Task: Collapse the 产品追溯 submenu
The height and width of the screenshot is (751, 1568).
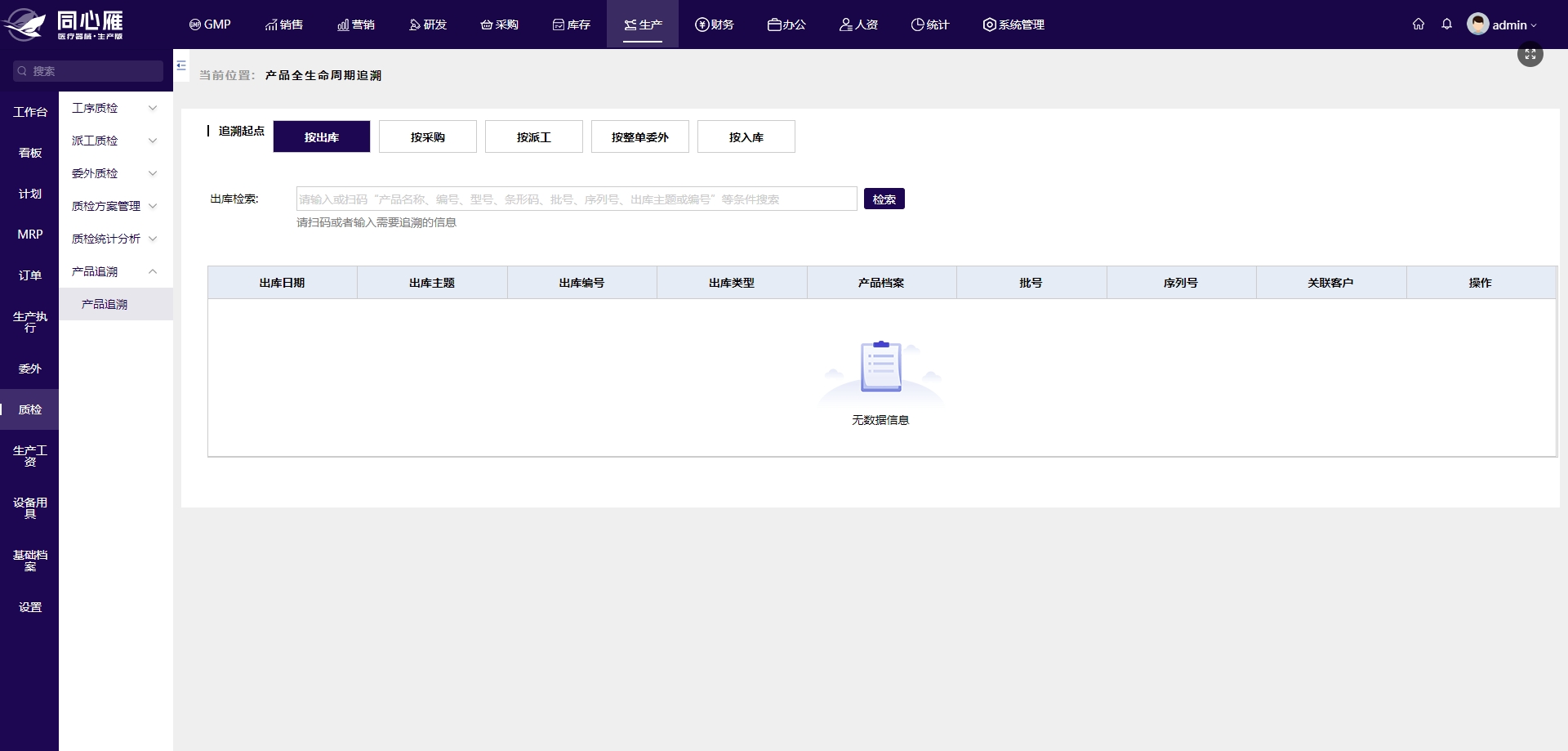Action: pyautogui.click(x=115, y=271)
